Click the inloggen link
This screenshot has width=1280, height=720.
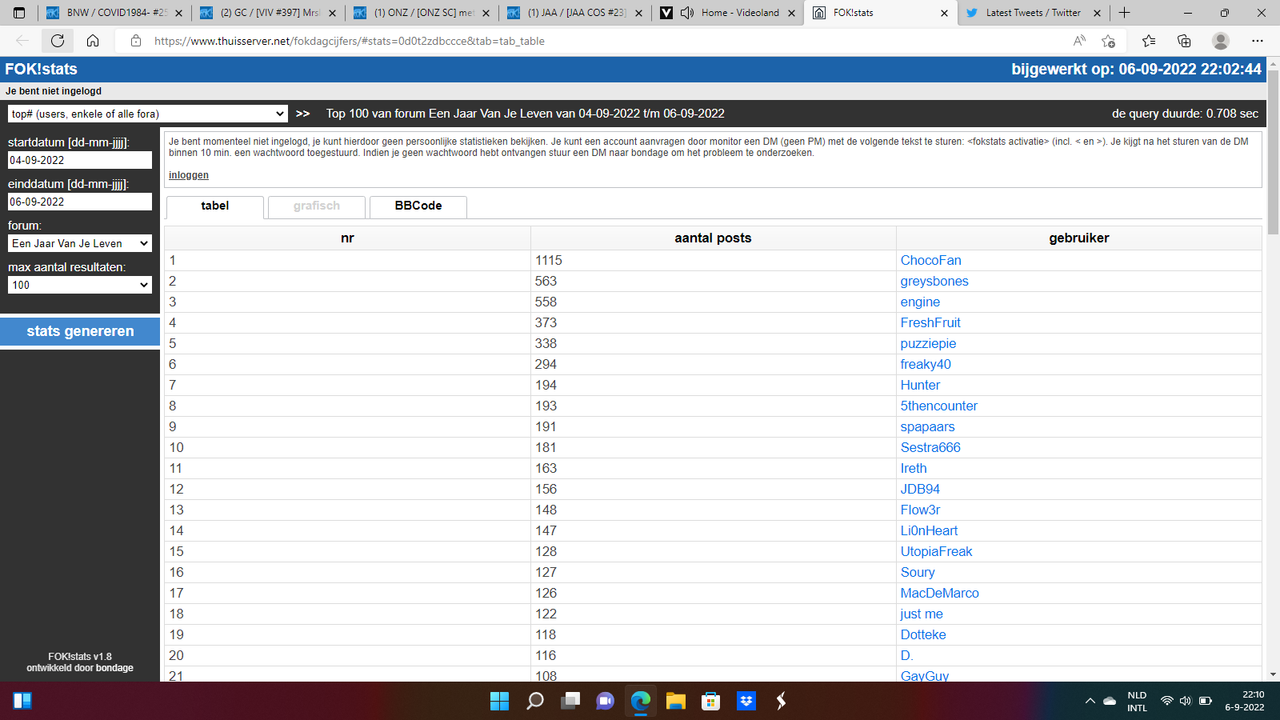(x=189, y=175)
